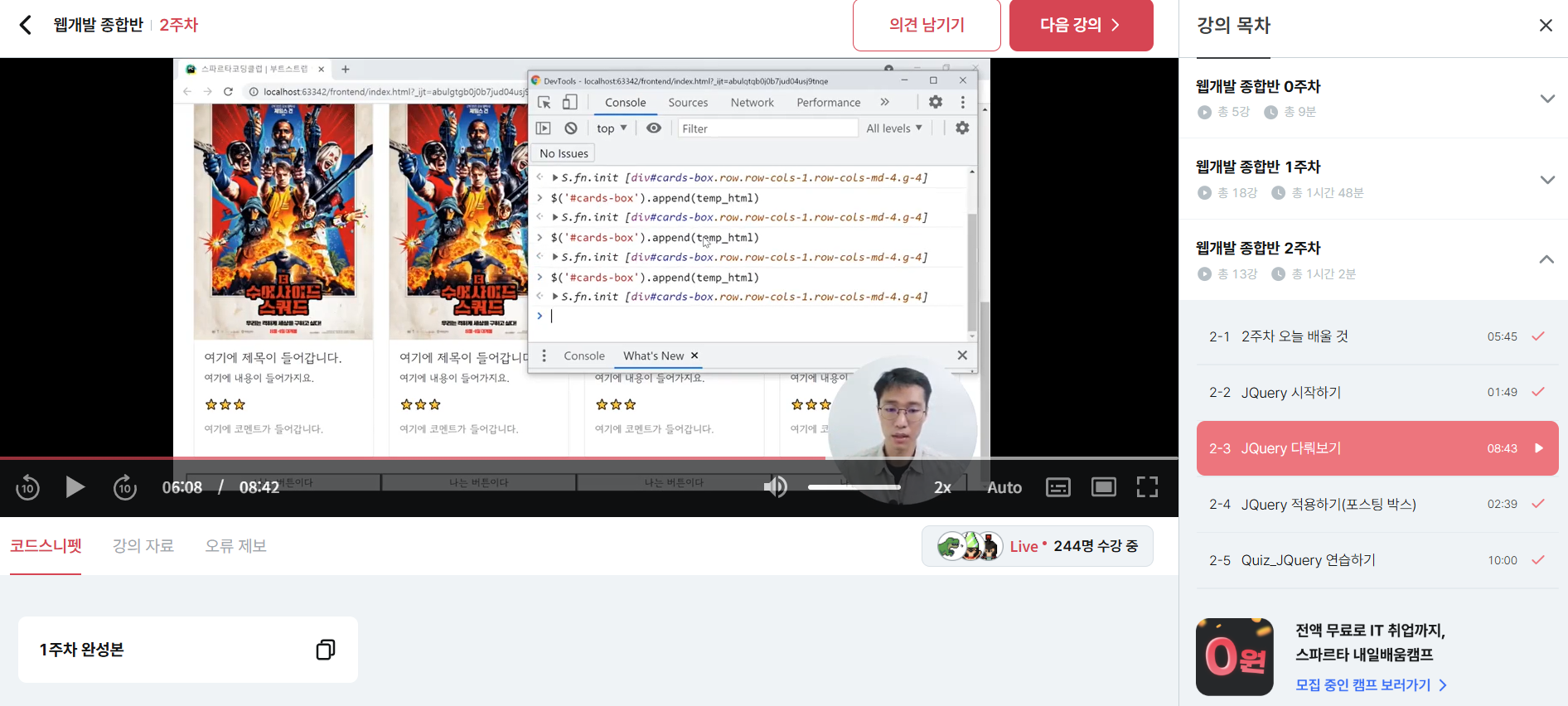Image resolution: width=1568 pixels, height=706 pixels.
Task: Show the console sidebar
Action: point(544,128)
